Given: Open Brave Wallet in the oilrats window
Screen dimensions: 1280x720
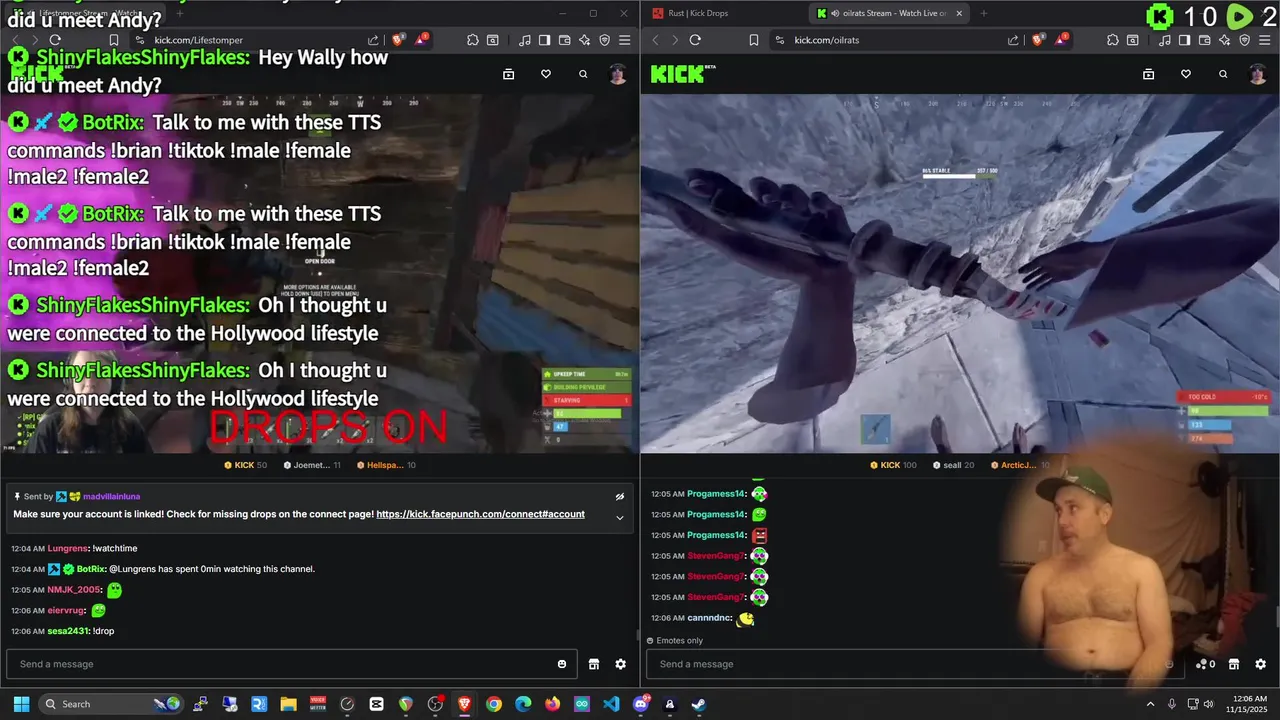Looking at the screenshot, I should click(1205, 40).
